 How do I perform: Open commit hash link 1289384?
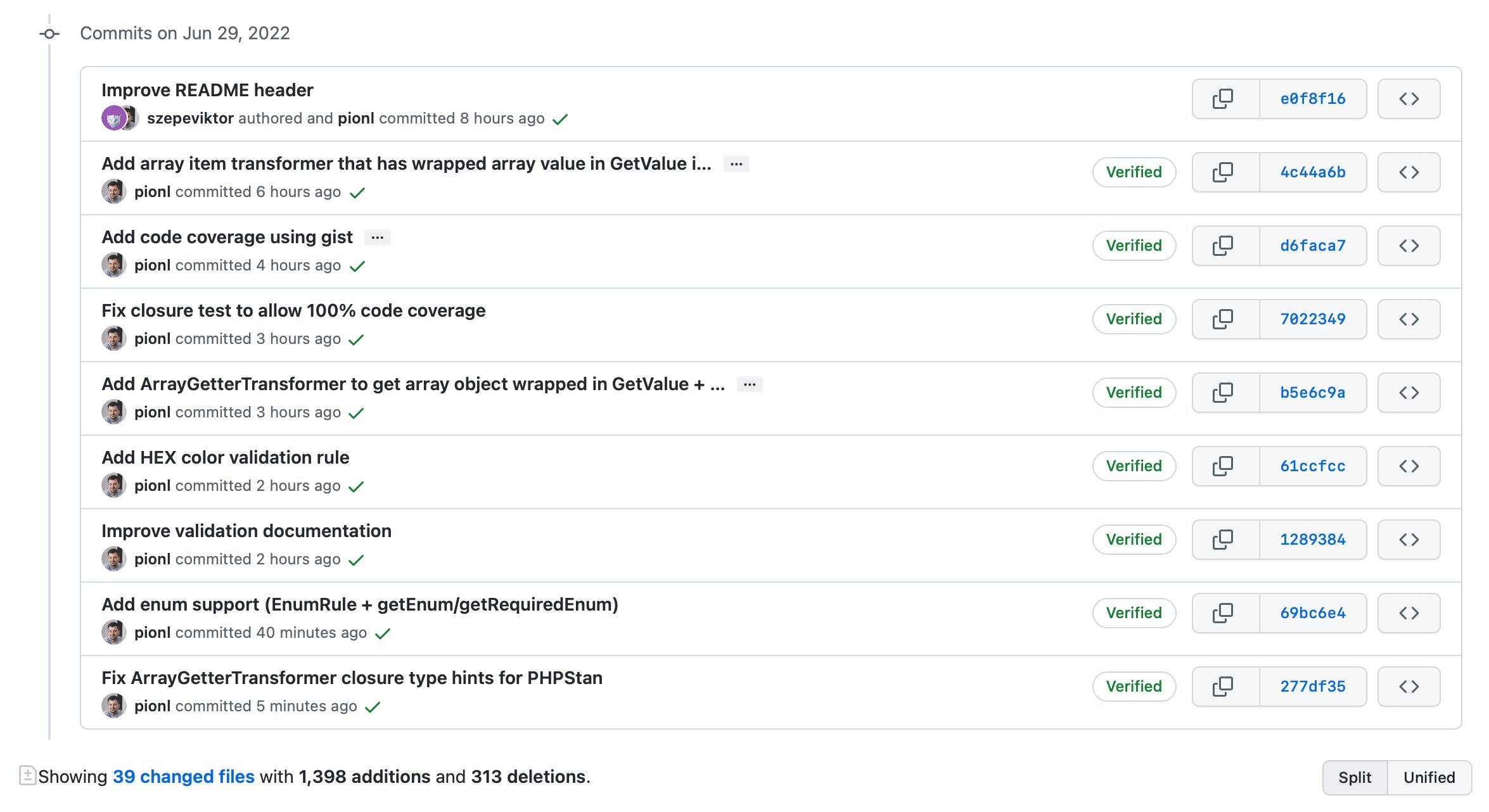1312,540
